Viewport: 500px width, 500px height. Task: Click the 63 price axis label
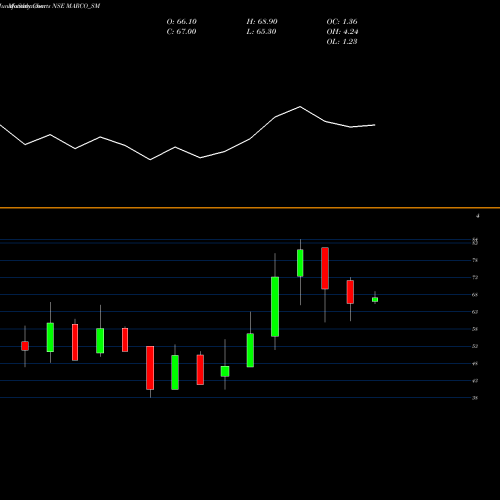pos(475,312)
